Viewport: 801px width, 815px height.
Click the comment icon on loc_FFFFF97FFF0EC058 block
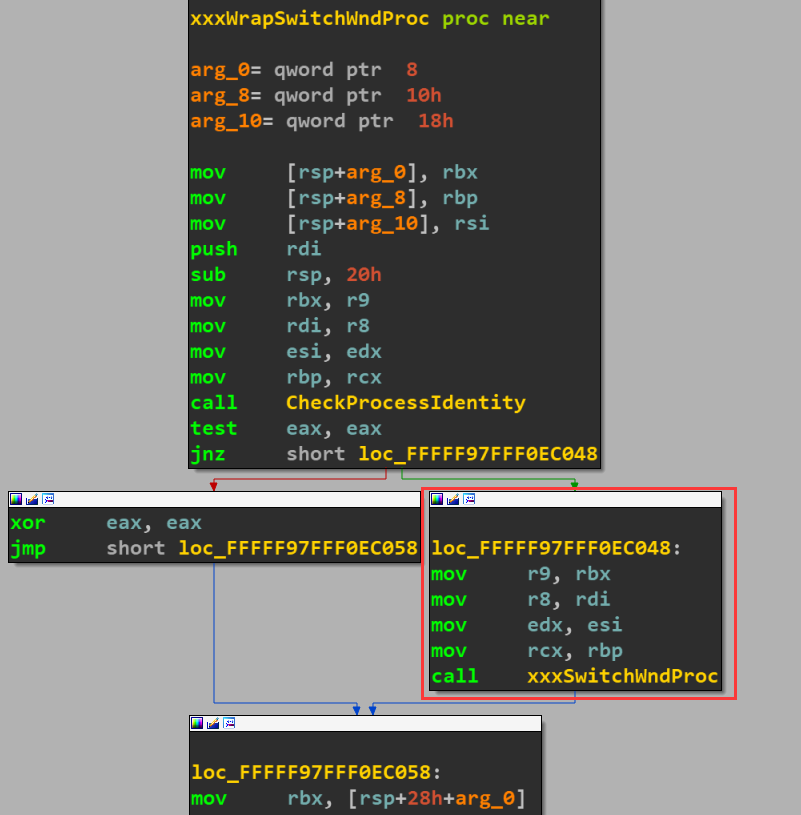pyautogui.click(x=229, y=723)
